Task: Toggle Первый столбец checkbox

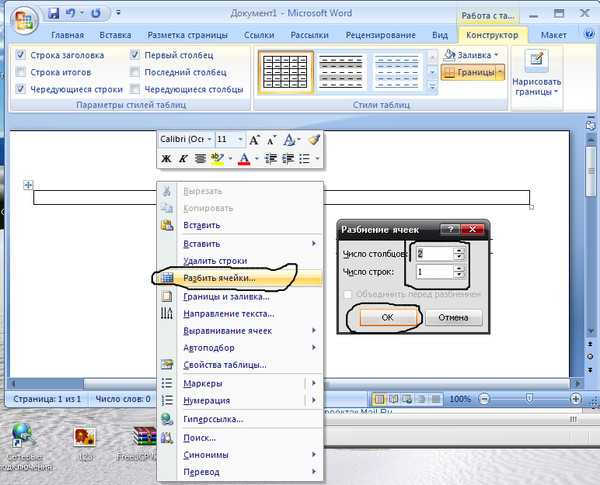Action: pyautogui.click(x=135, y=55)
